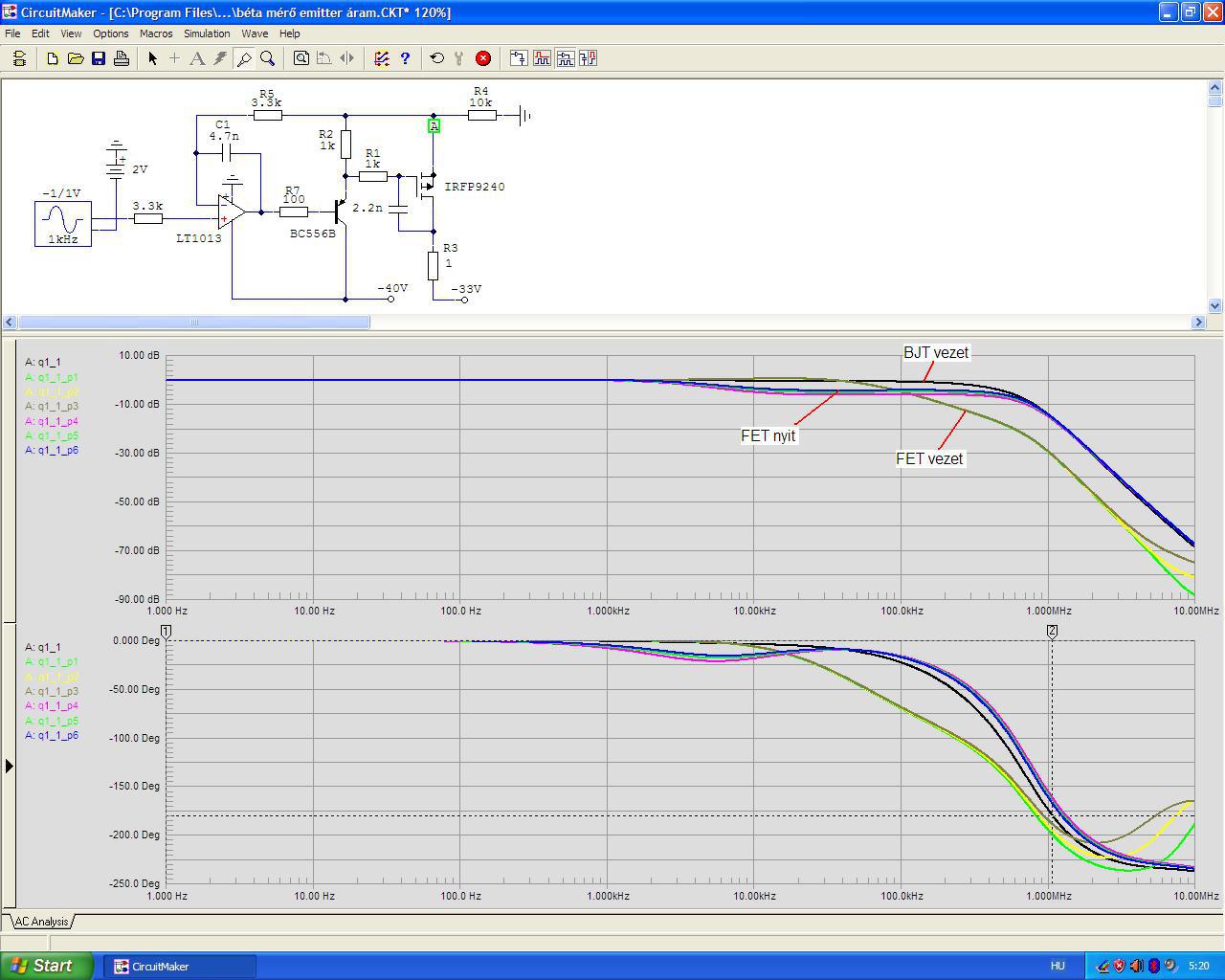Click cursor marker 1 on phase plot
This screenshot has height=980, width=1225.
[166, 632]
